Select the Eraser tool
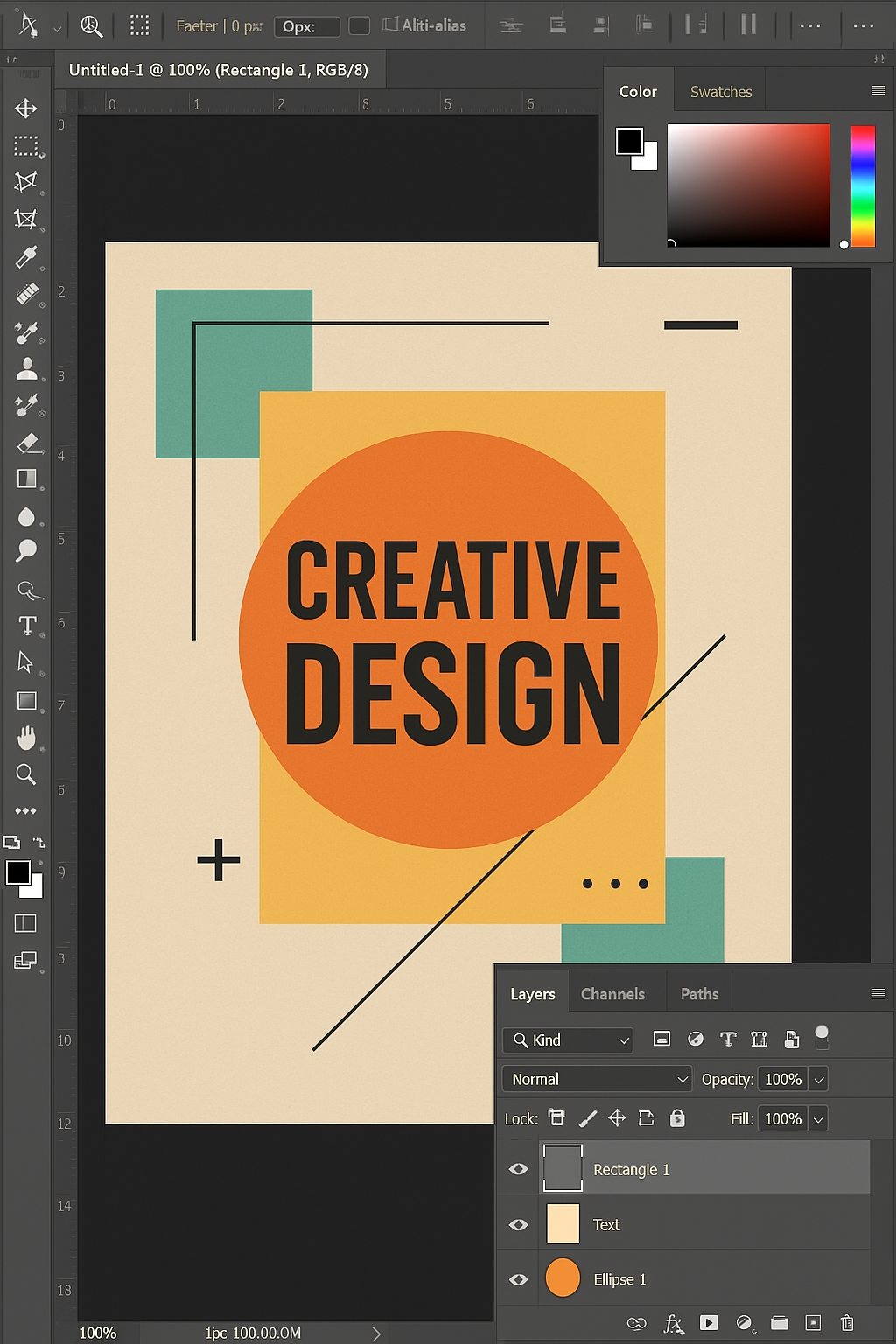The image size is (896, 1344). pos(27,444)
